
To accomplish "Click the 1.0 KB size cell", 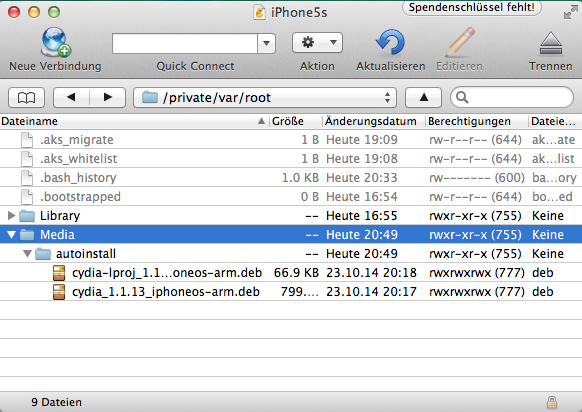I will pos(300,177).
